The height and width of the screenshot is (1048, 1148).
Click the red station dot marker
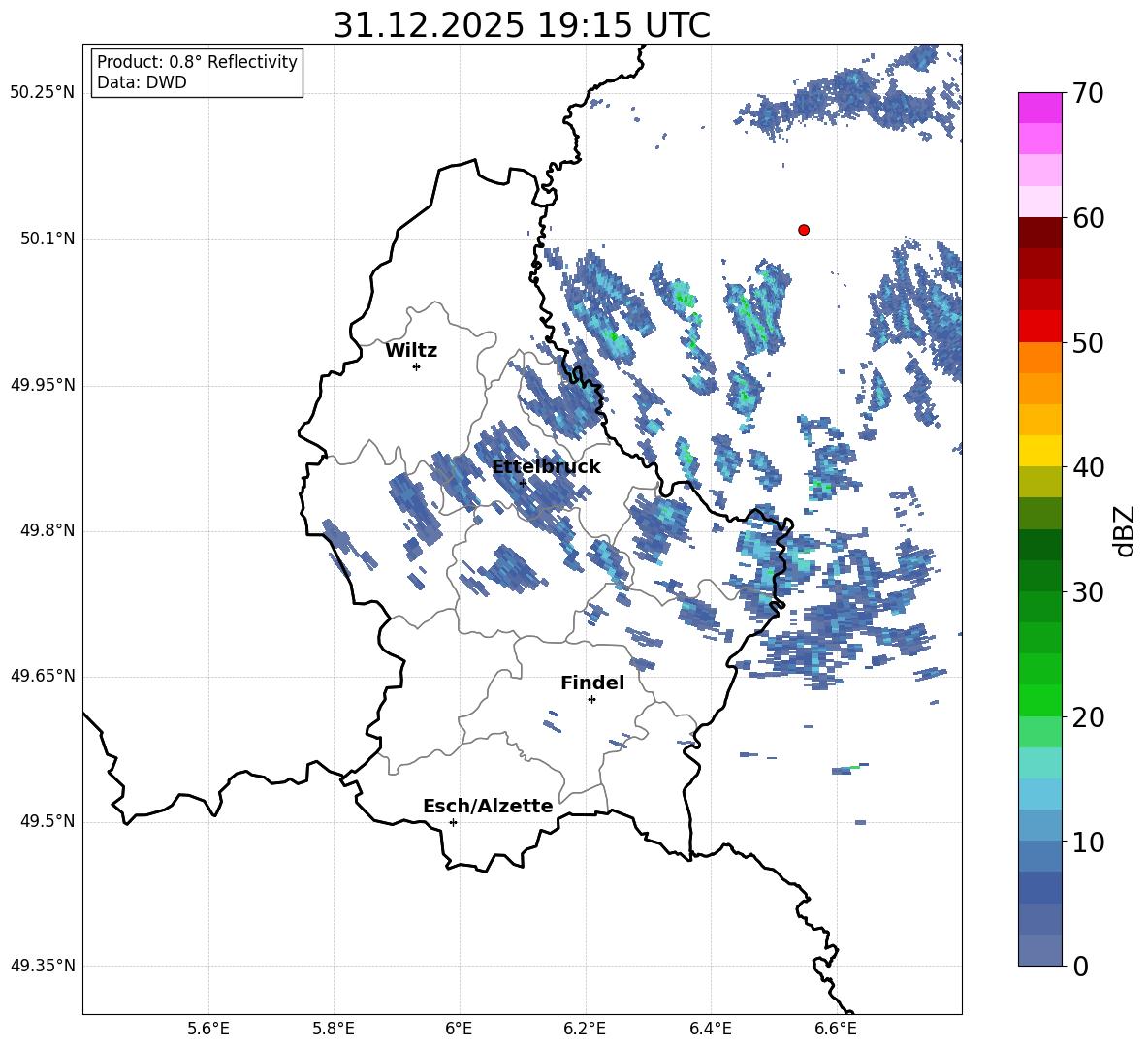pyautogui.click(x=803, y=230)
